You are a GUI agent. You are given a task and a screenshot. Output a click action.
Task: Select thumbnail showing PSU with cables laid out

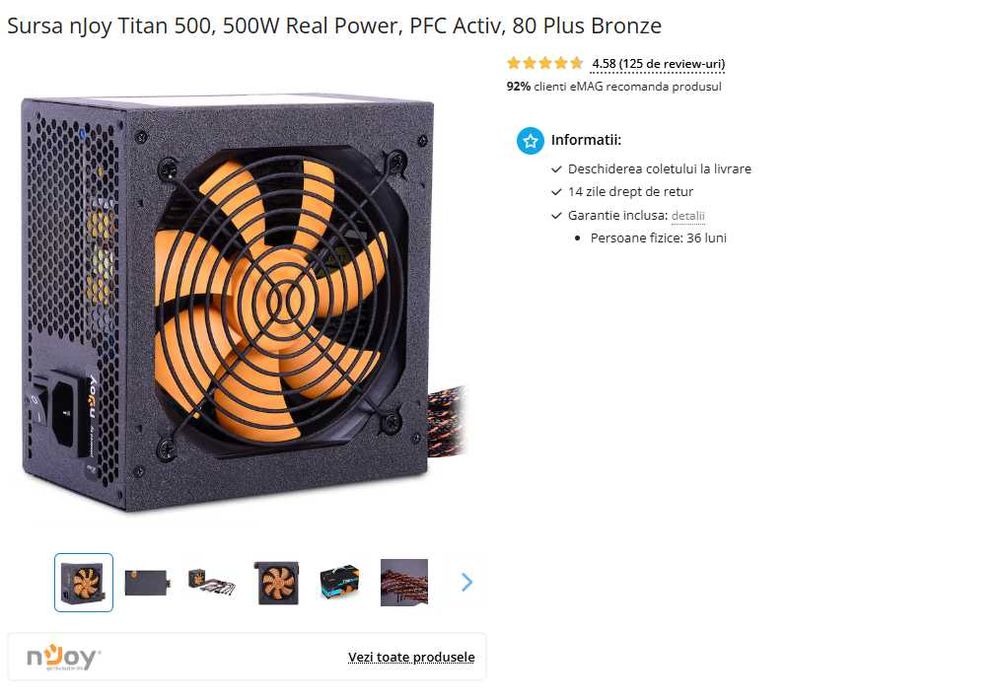click(x=212, y=582)
